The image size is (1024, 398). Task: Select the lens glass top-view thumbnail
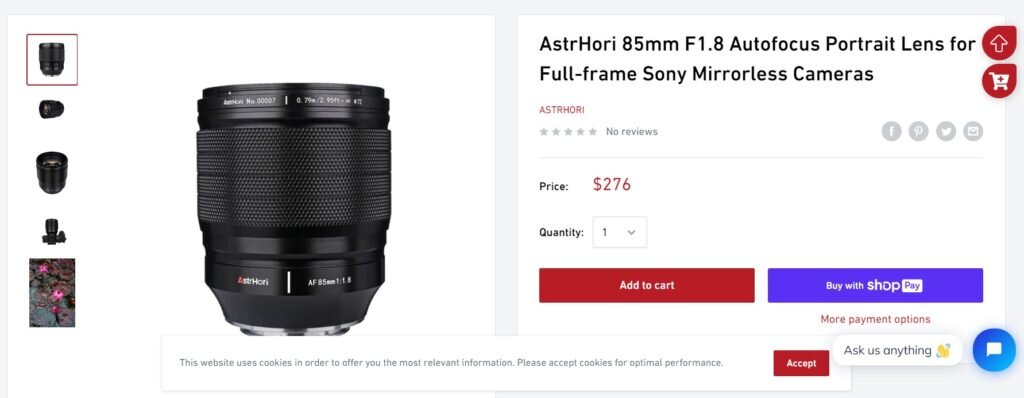click(x=52, y=172)
